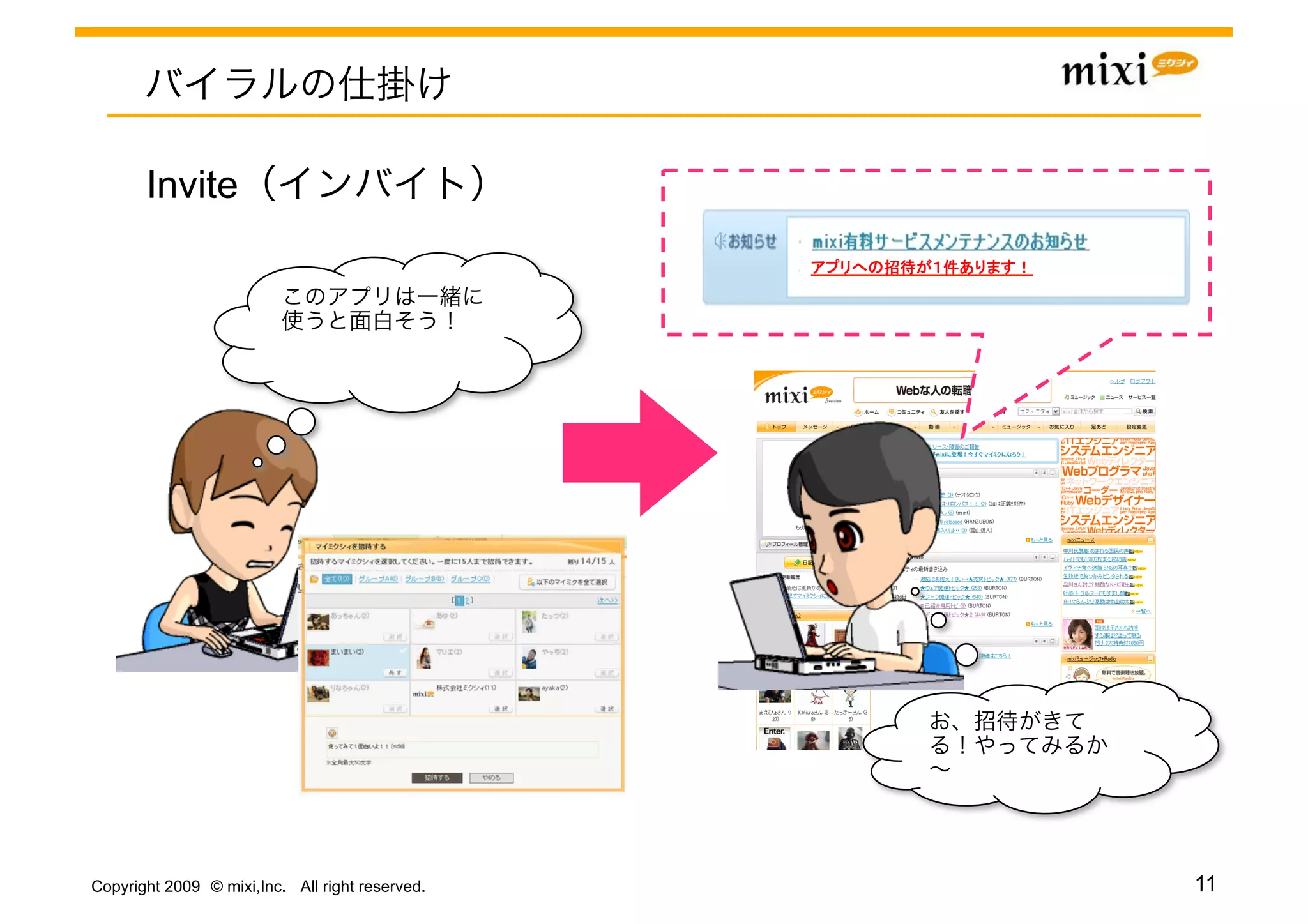Deselect まいまい with the 外す button

(x=395, y=672)
